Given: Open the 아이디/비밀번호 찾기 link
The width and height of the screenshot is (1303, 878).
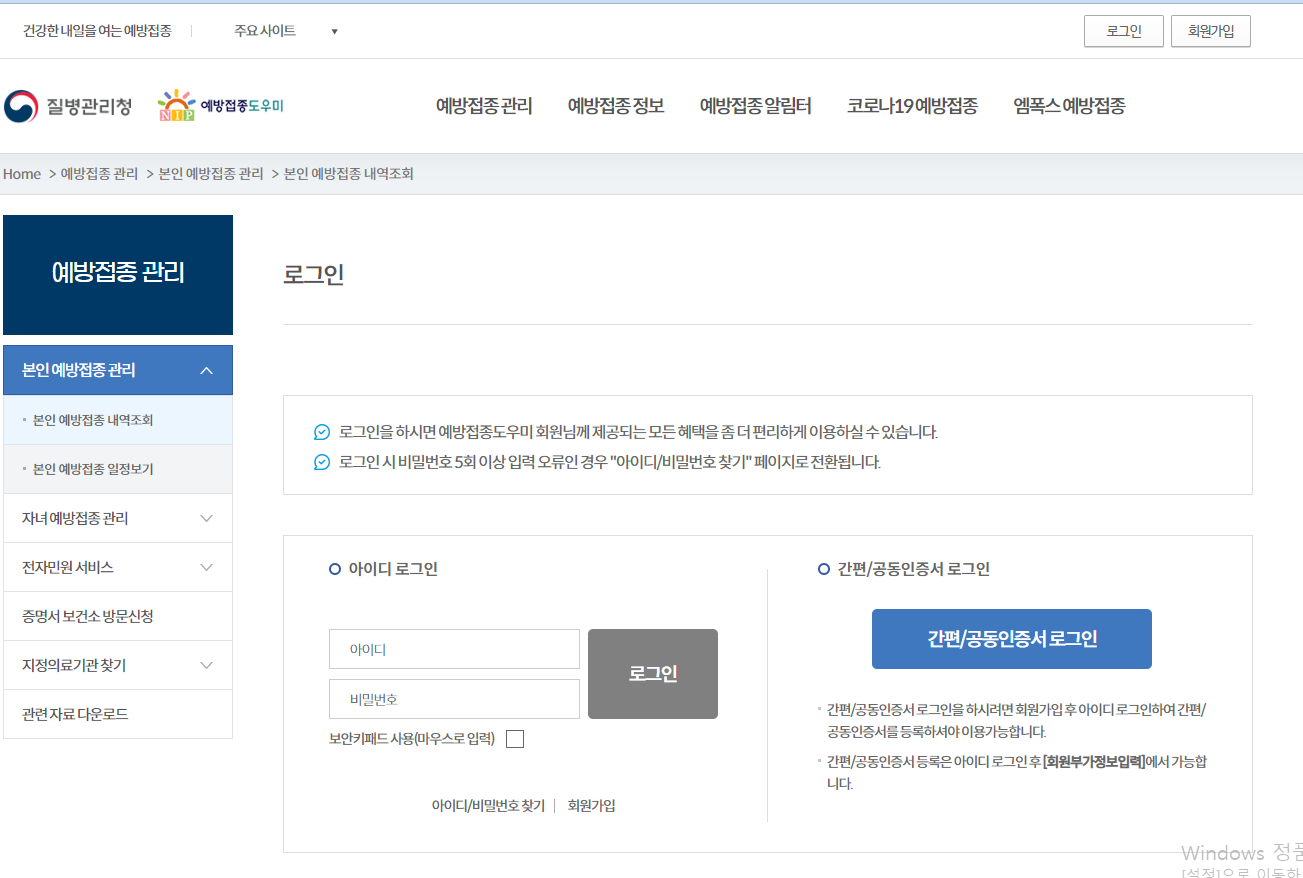Looking at the screenshot, I should pos(488,805).
